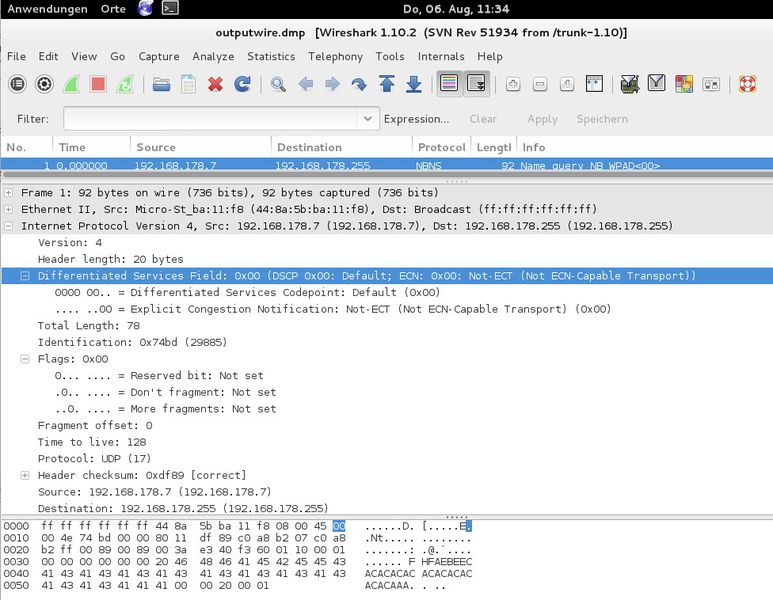Expand the Frame 1 tree node
The image size is (773, 600).
click(9, 193)
